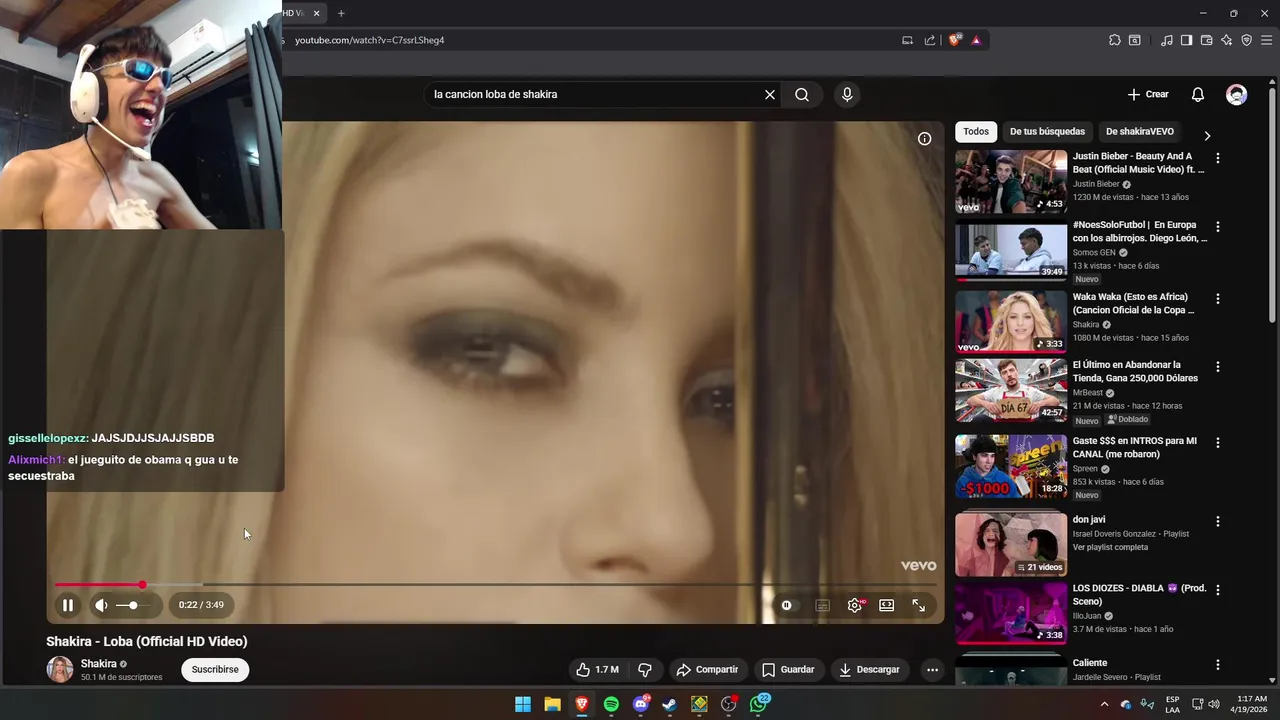Open a new browser tab with plus
Screen dimensions: 1280x720
point(341,13)
